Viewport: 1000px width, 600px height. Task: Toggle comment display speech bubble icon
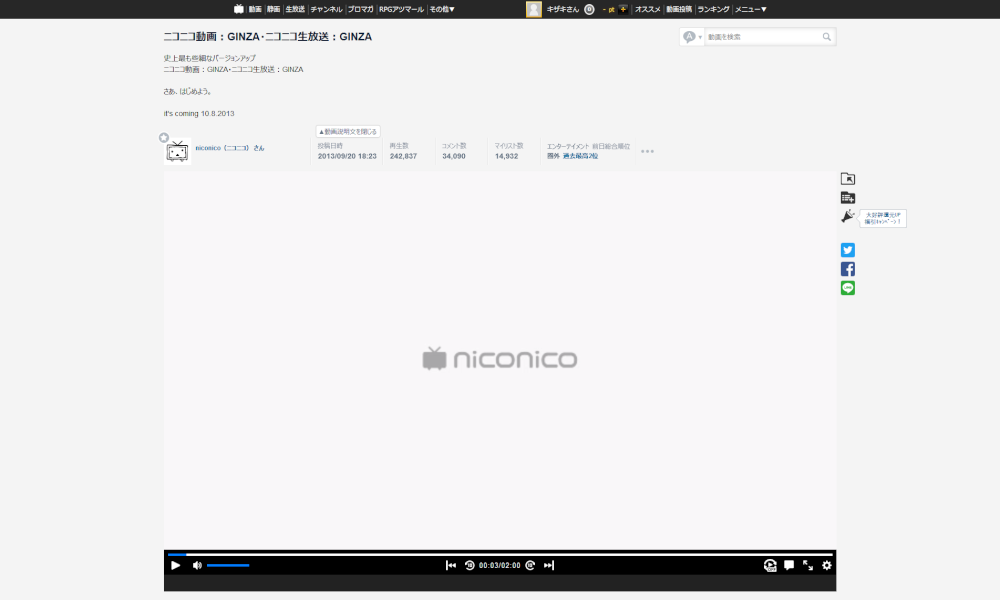(x=789, y=566)
